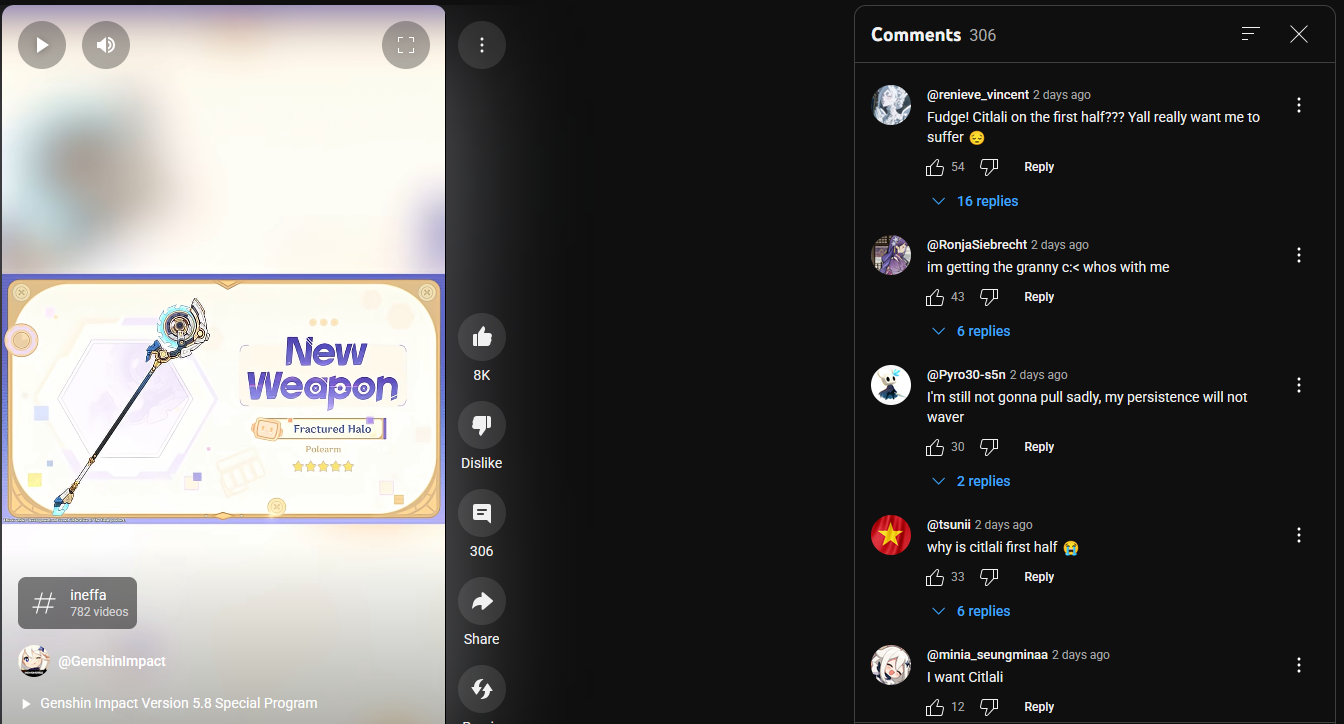The image size is (1344, 724).
Task: Enter fullscreen mode on the video
Action: (406, 45)
